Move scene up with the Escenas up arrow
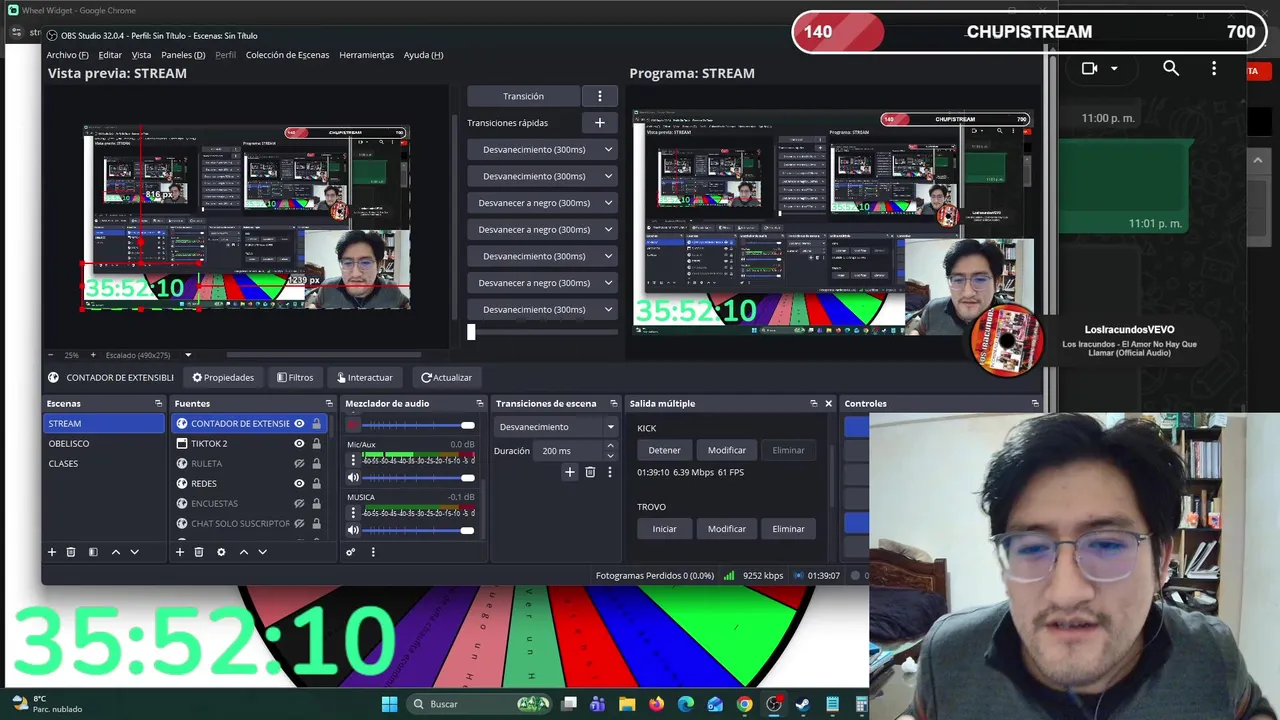1280x720 pixels. (115, 552)
